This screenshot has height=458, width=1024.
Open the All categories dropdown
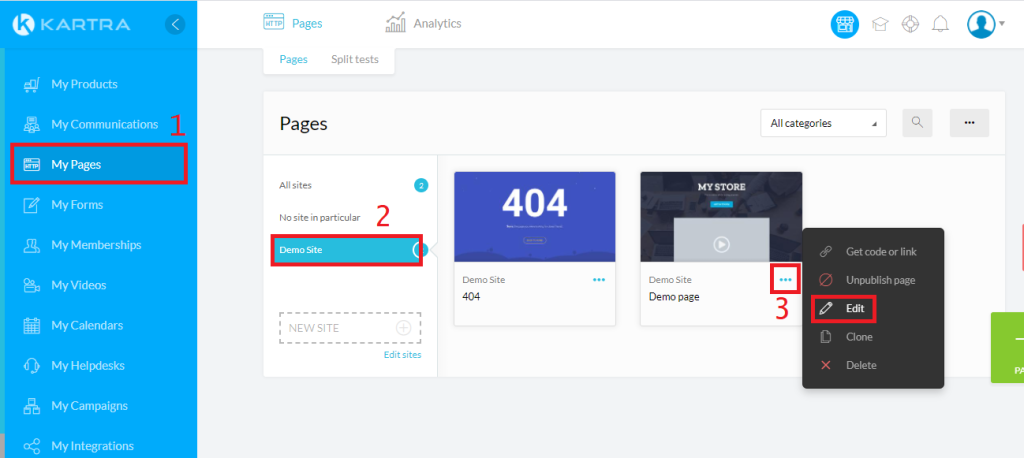coord(822,123)
